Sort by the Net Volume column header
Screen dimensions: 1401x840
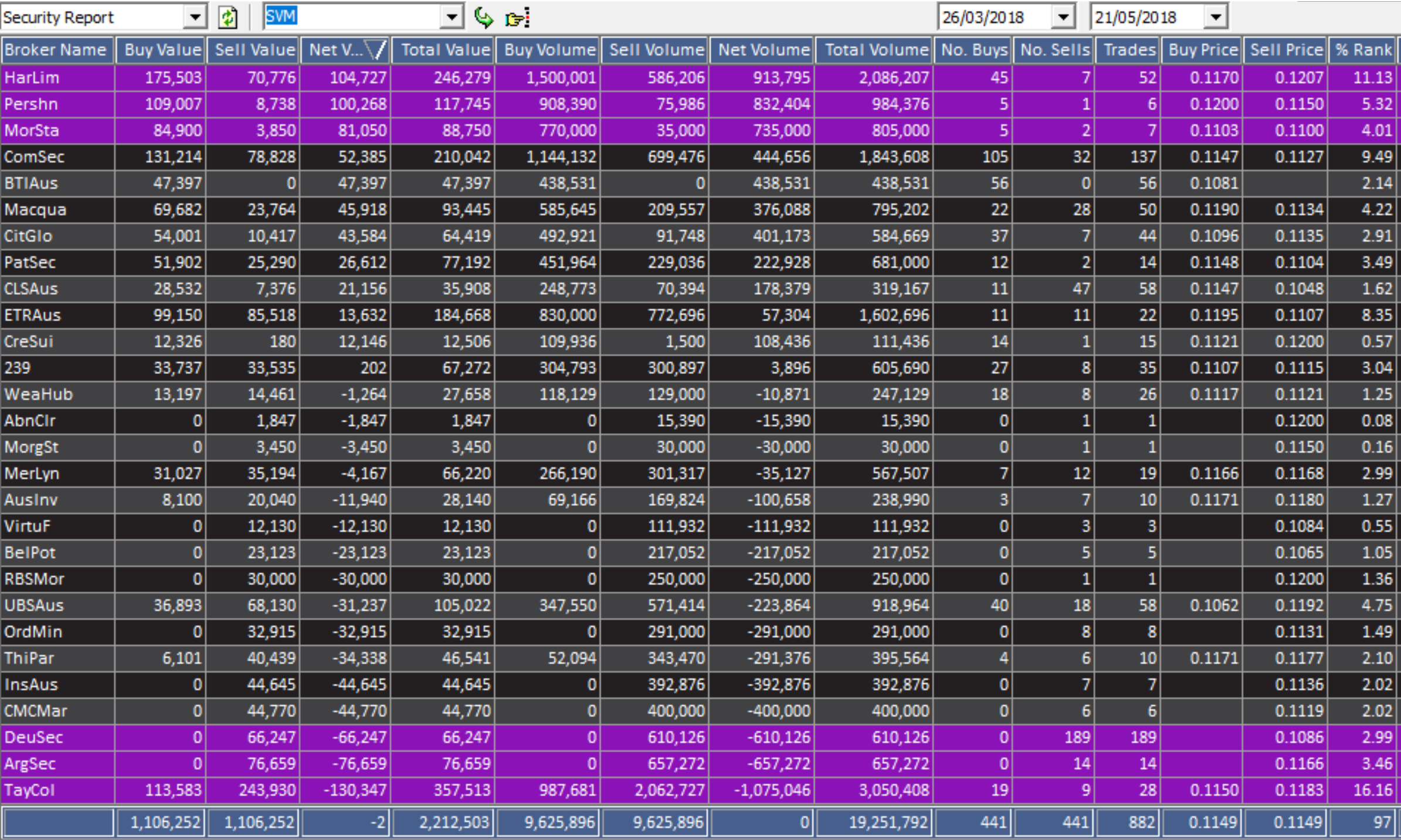point(762,50)
